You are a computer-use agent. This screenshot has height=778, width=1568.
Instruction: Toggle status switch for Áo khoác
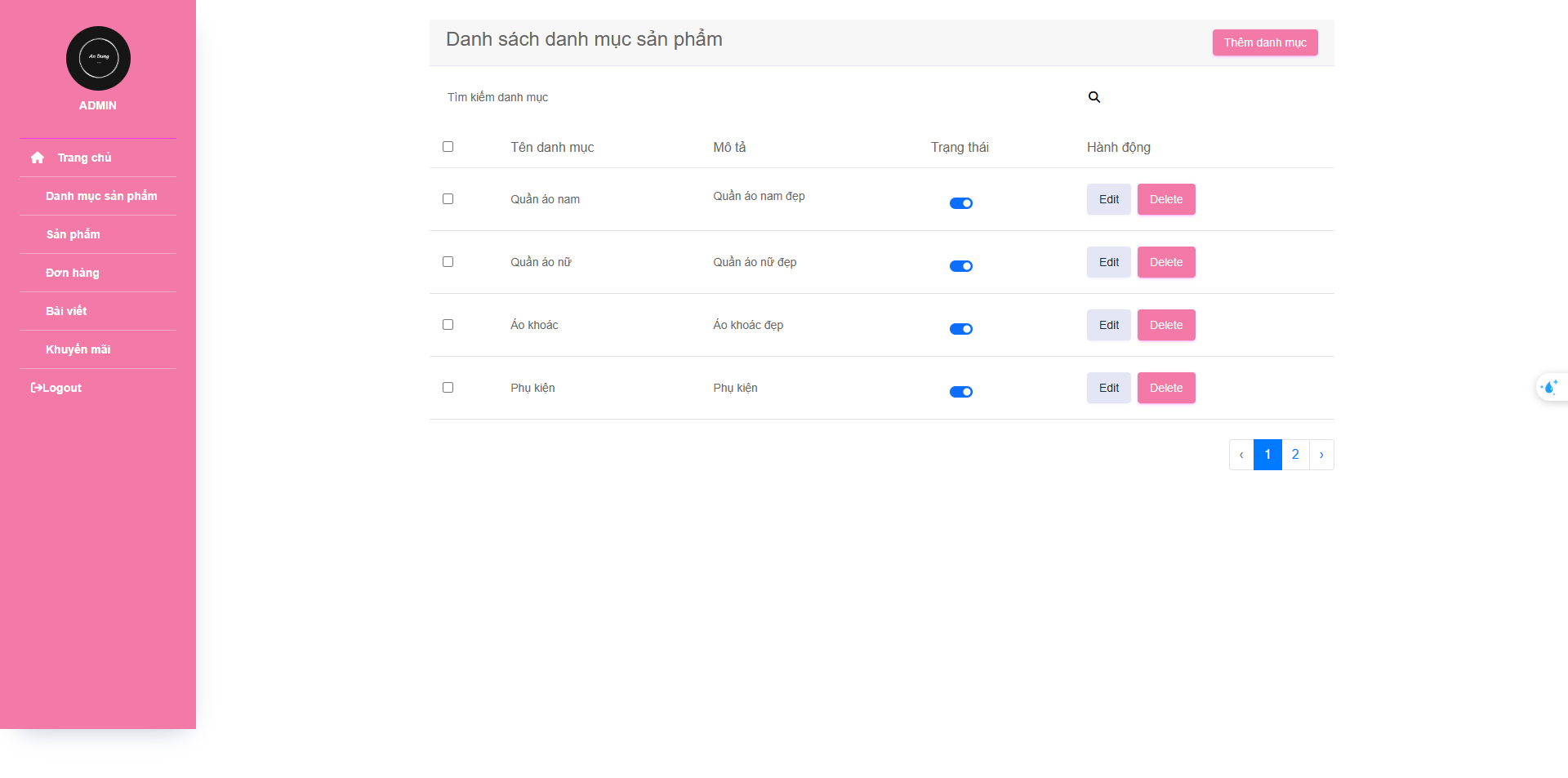[x=961, y=329]
